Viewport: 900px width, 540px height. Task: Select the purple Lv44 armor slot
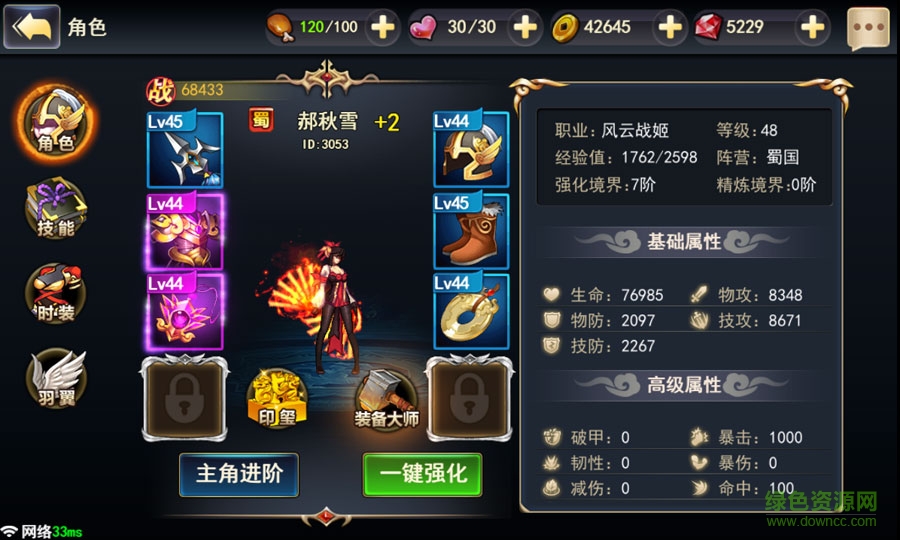click(185, 231)
